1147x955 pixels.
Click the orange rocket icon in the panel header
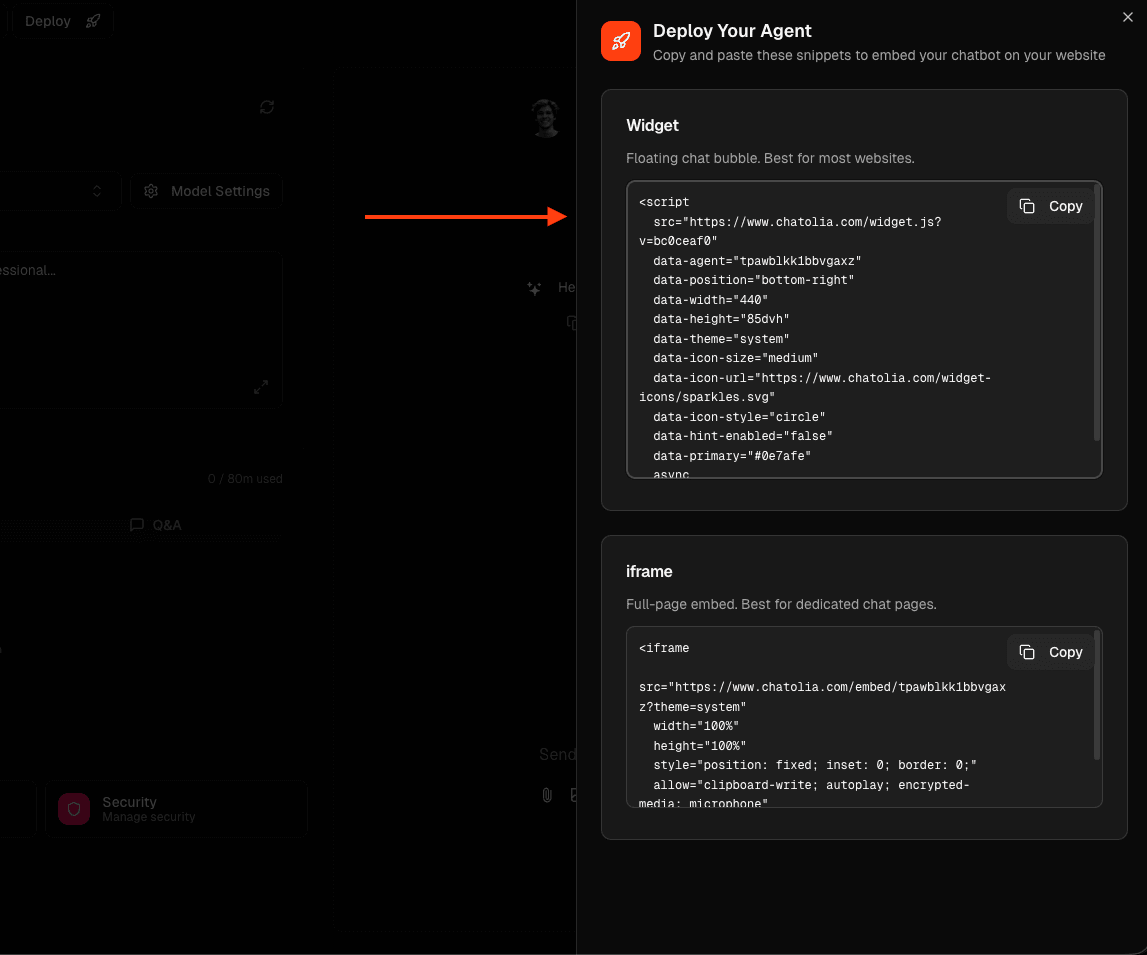pyautogui.click(x=620, y=42)
